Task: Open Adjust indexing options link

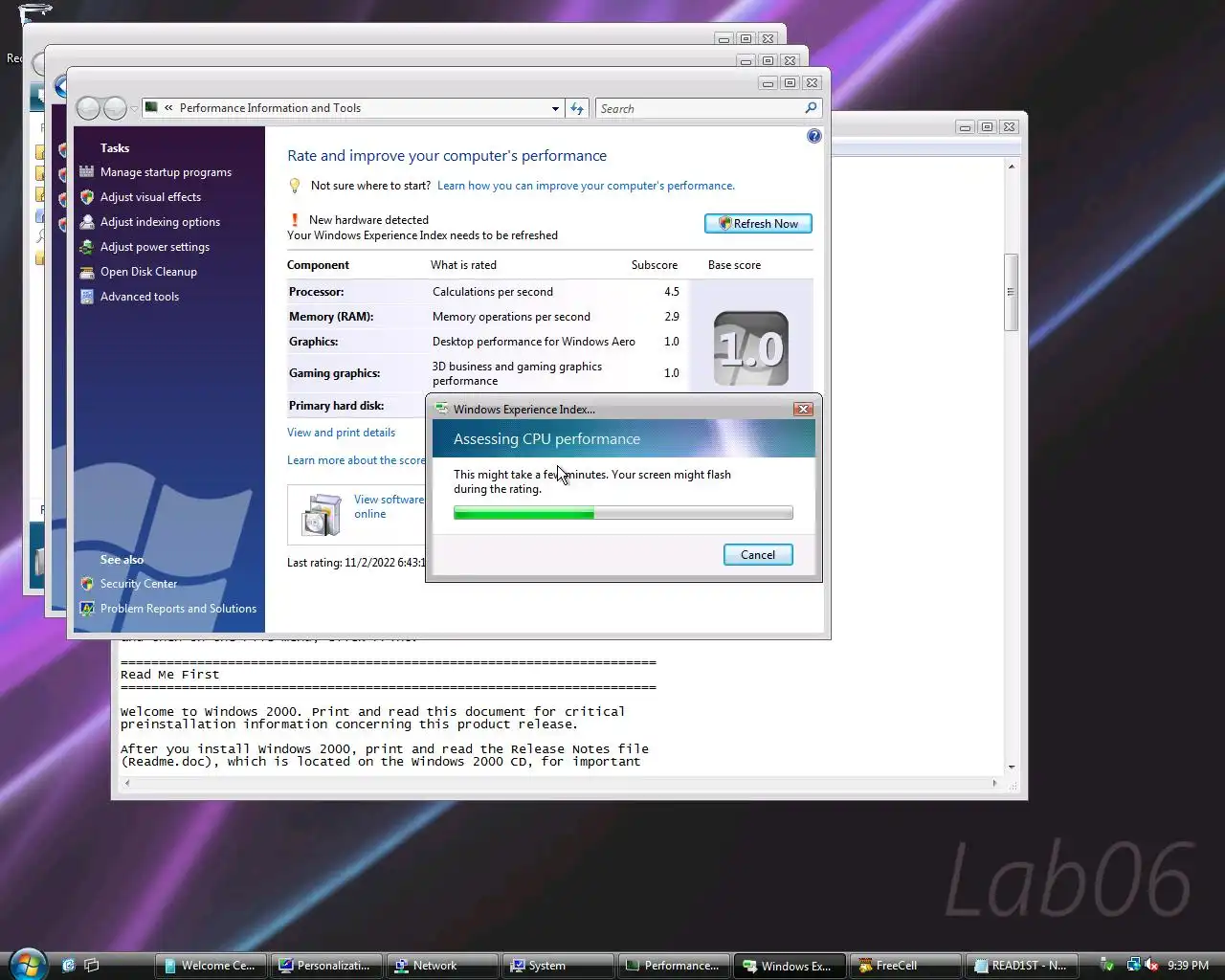Action: click(x=160, y=222)
